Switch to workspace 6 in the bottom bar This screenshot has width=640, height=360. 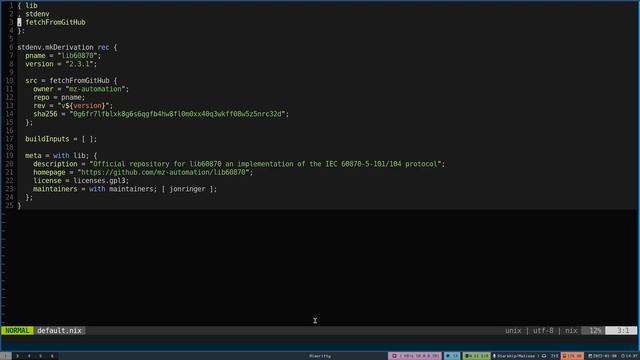pos(52,356)
